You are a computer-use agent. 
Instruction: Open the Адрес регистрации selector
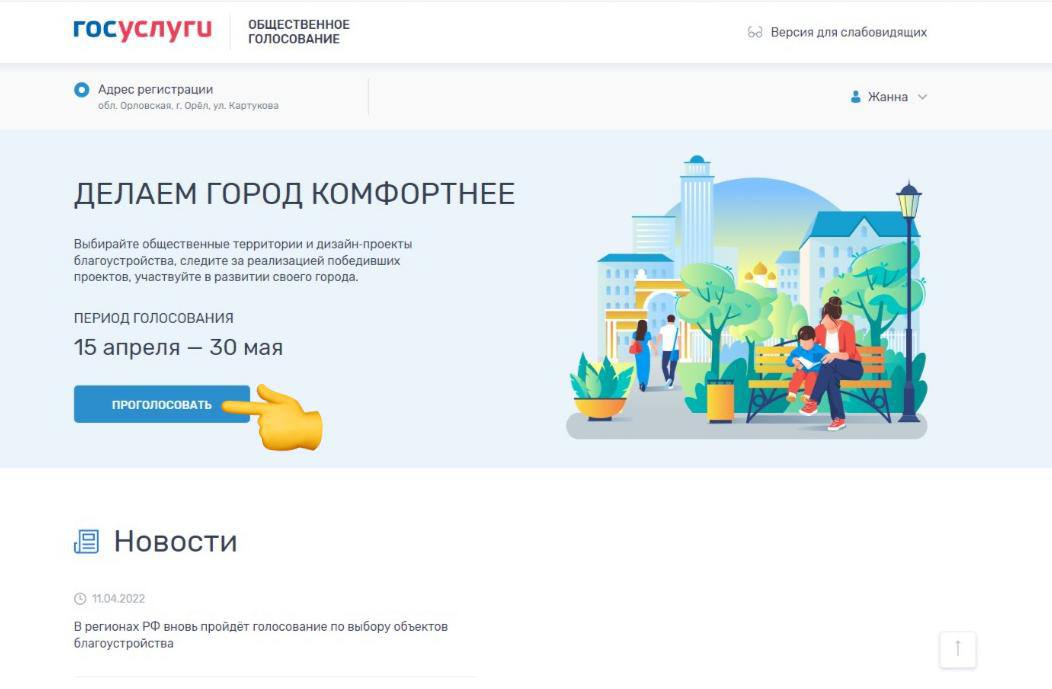tap(176, 97)
